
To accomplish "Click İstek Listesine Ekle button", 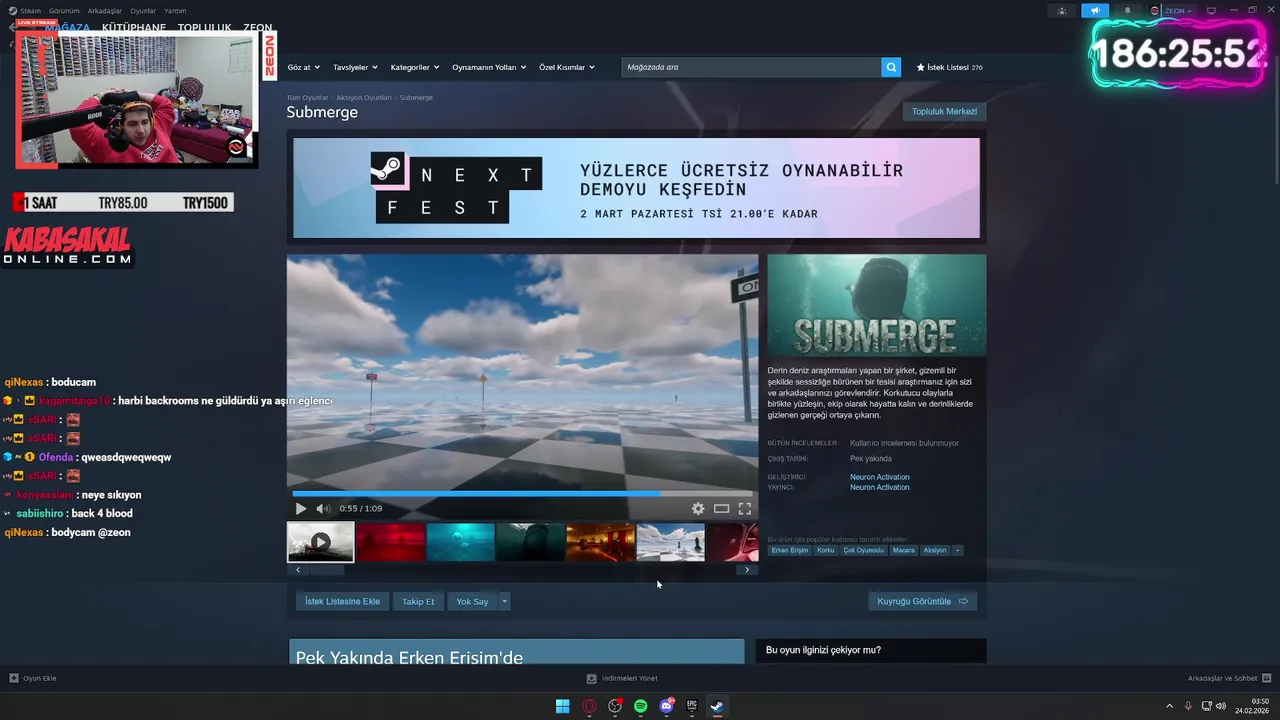I will (x=342, y=601).
